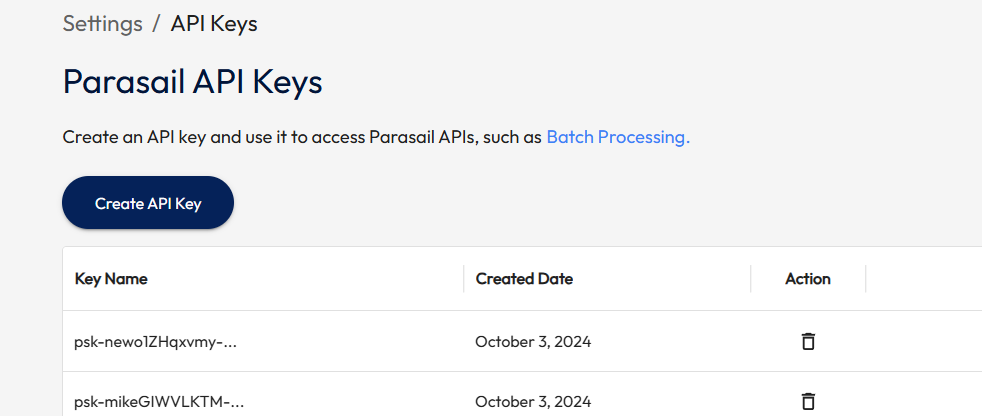Click the "Create an API key" description text
The height and width of the screenshot is (416, 982).
pyautogui.click(x=302, y=137)
